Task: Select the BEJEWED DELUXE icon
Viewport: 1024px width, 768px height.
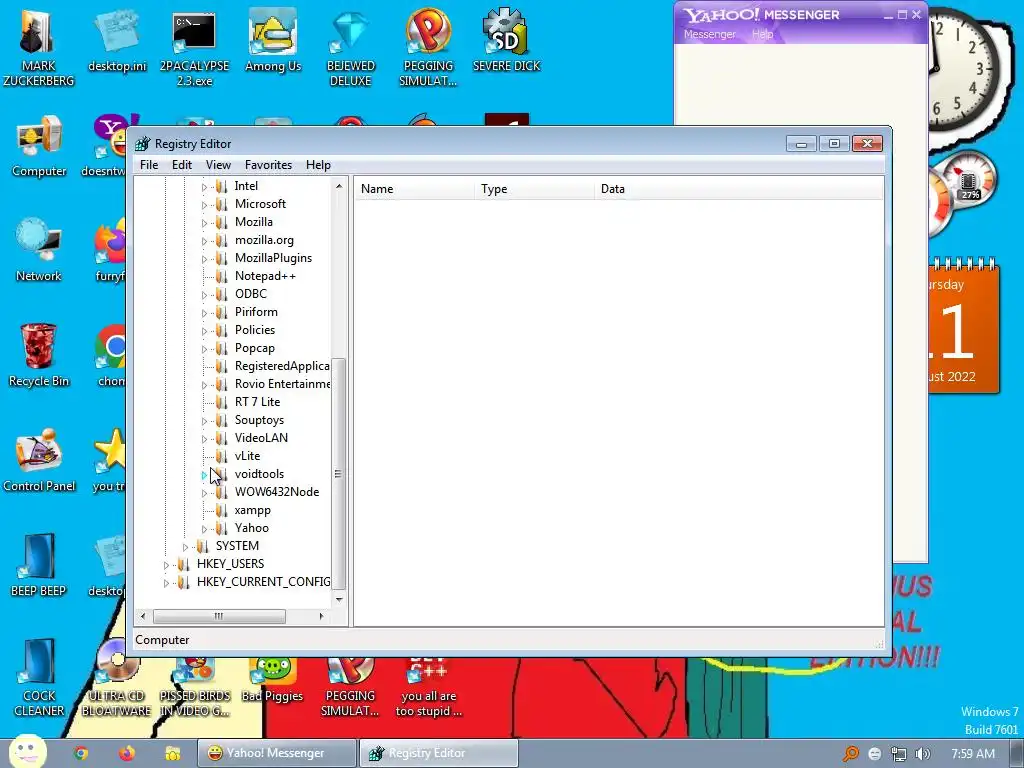Action: tap(351, 46)
